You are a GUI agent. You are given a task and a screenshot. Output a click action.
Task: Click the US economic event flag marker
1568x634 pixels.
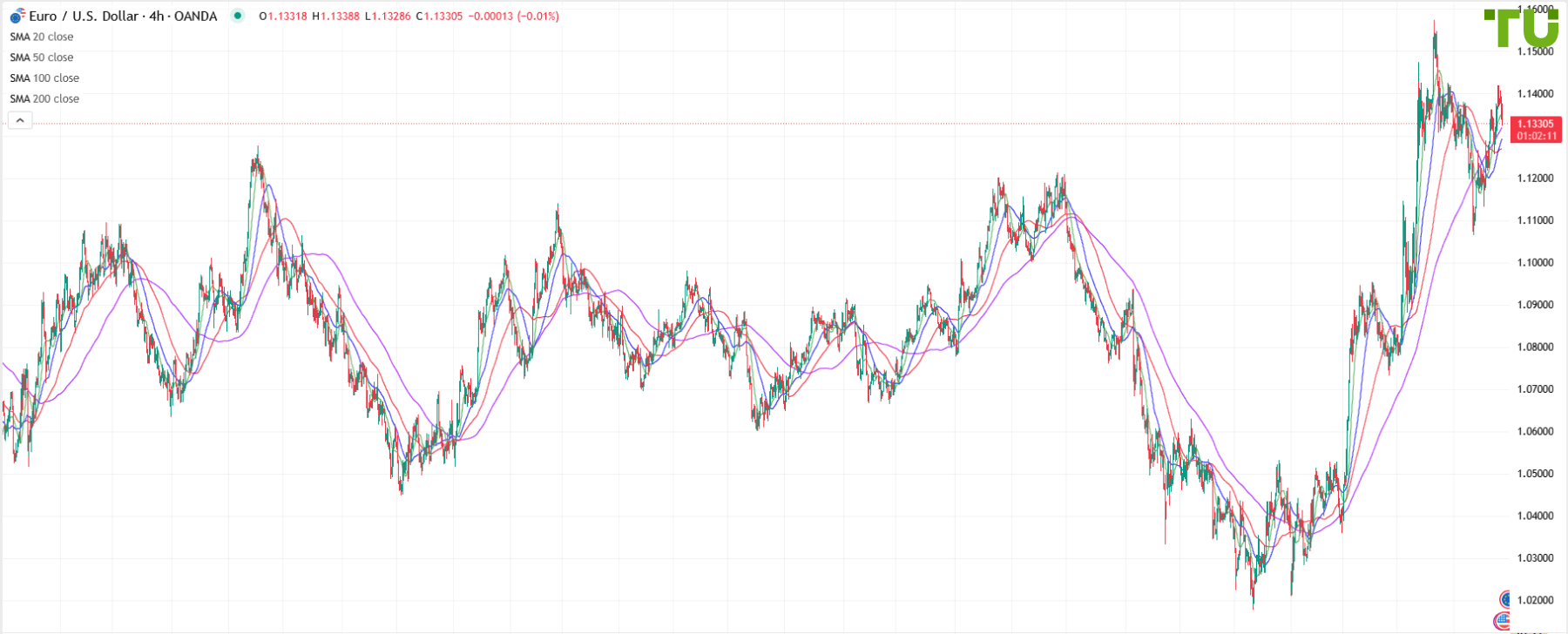point(1502,621)
